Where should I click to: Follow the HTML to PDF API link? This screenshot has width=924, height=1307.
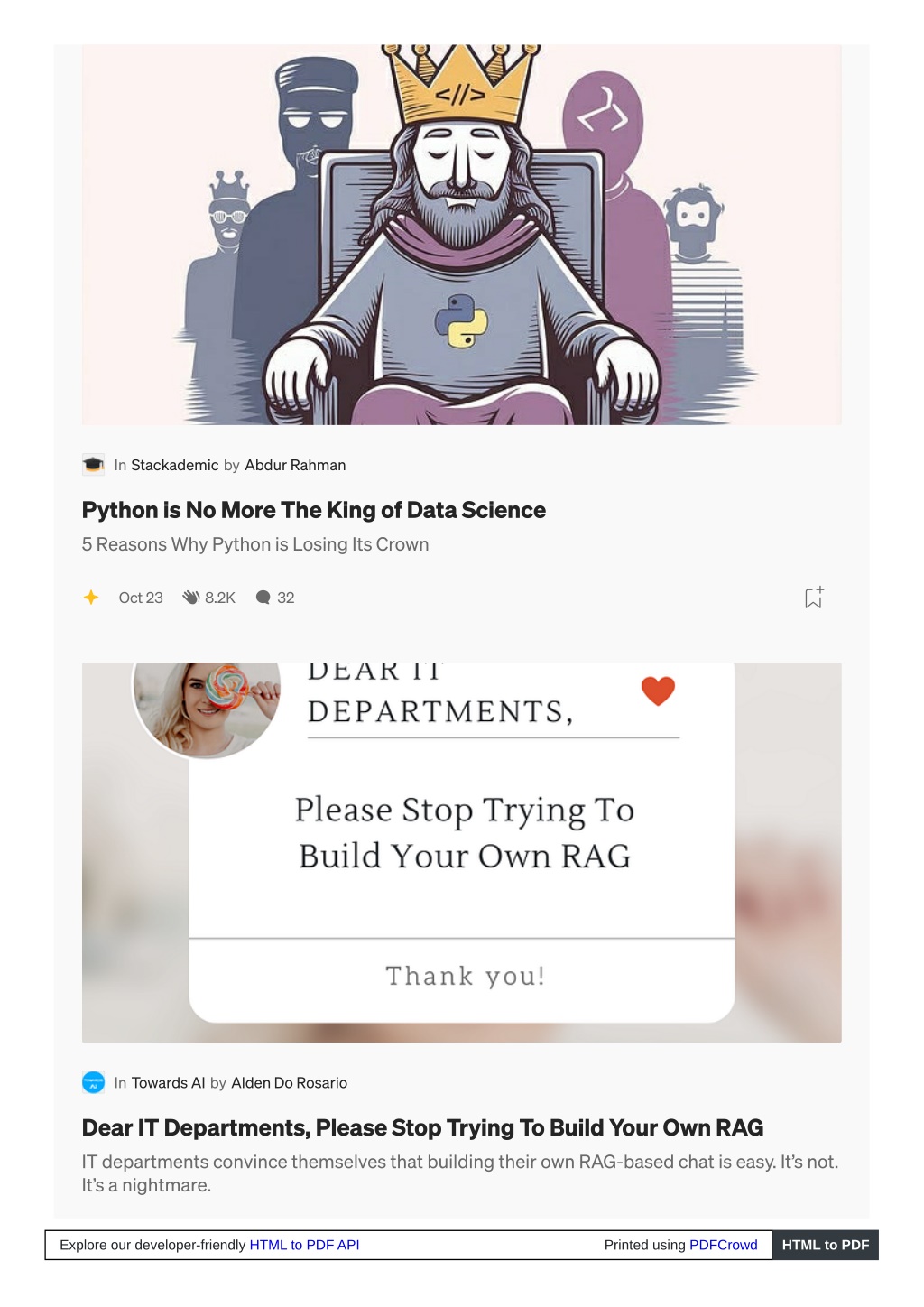[304, 1245]
